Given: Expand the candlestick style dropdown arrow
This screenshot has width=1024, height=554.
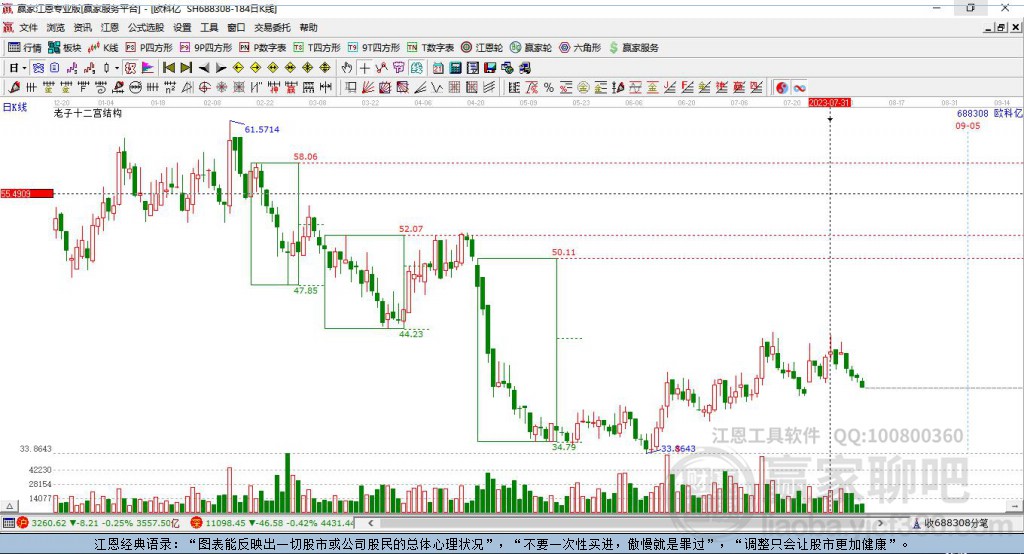Looking at the screenshot, I should 117,68.
